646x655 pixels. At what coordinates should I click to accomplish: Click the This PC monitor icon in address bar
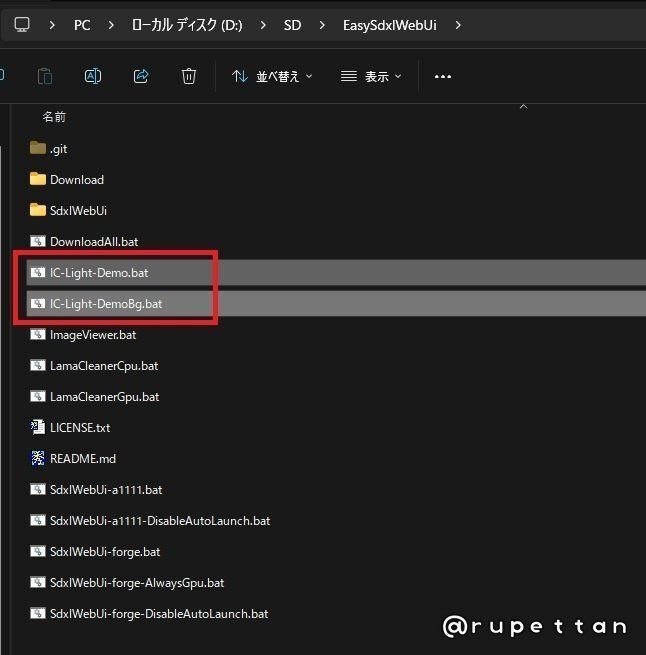(22, 25)
